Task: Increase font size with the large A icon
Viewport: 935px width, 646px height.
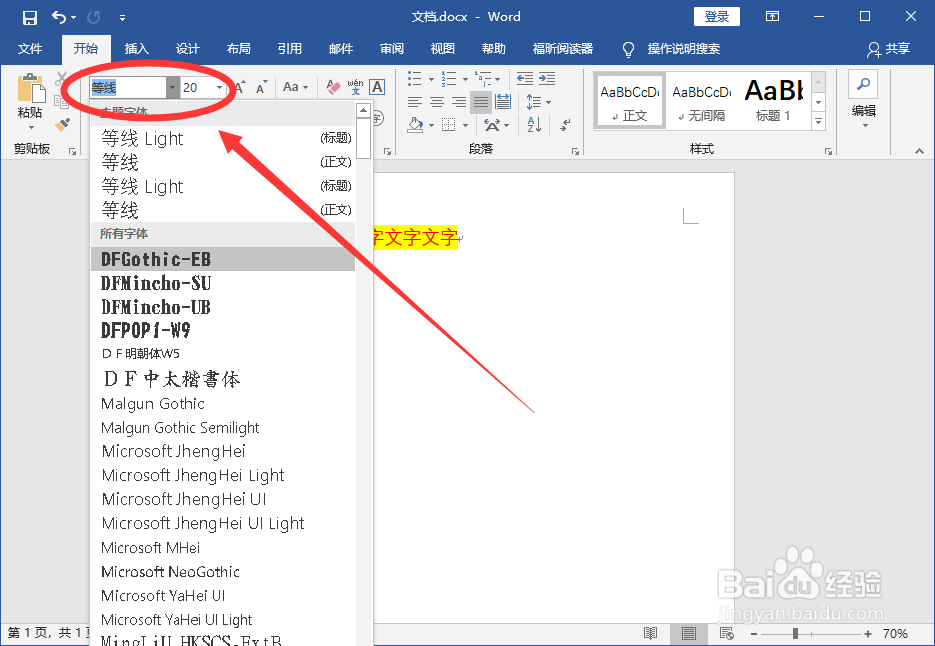Action: click(x=238, y=87)
